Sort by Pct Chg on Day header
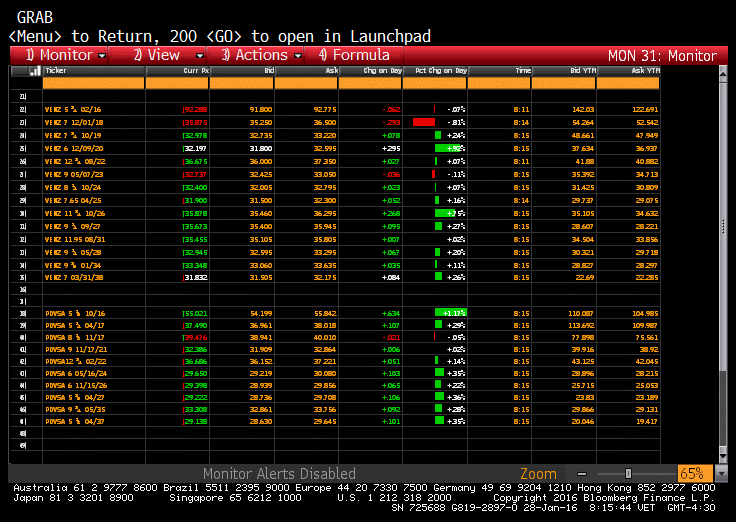The width and height of the screenshot is (736, 522). point(435,71)
